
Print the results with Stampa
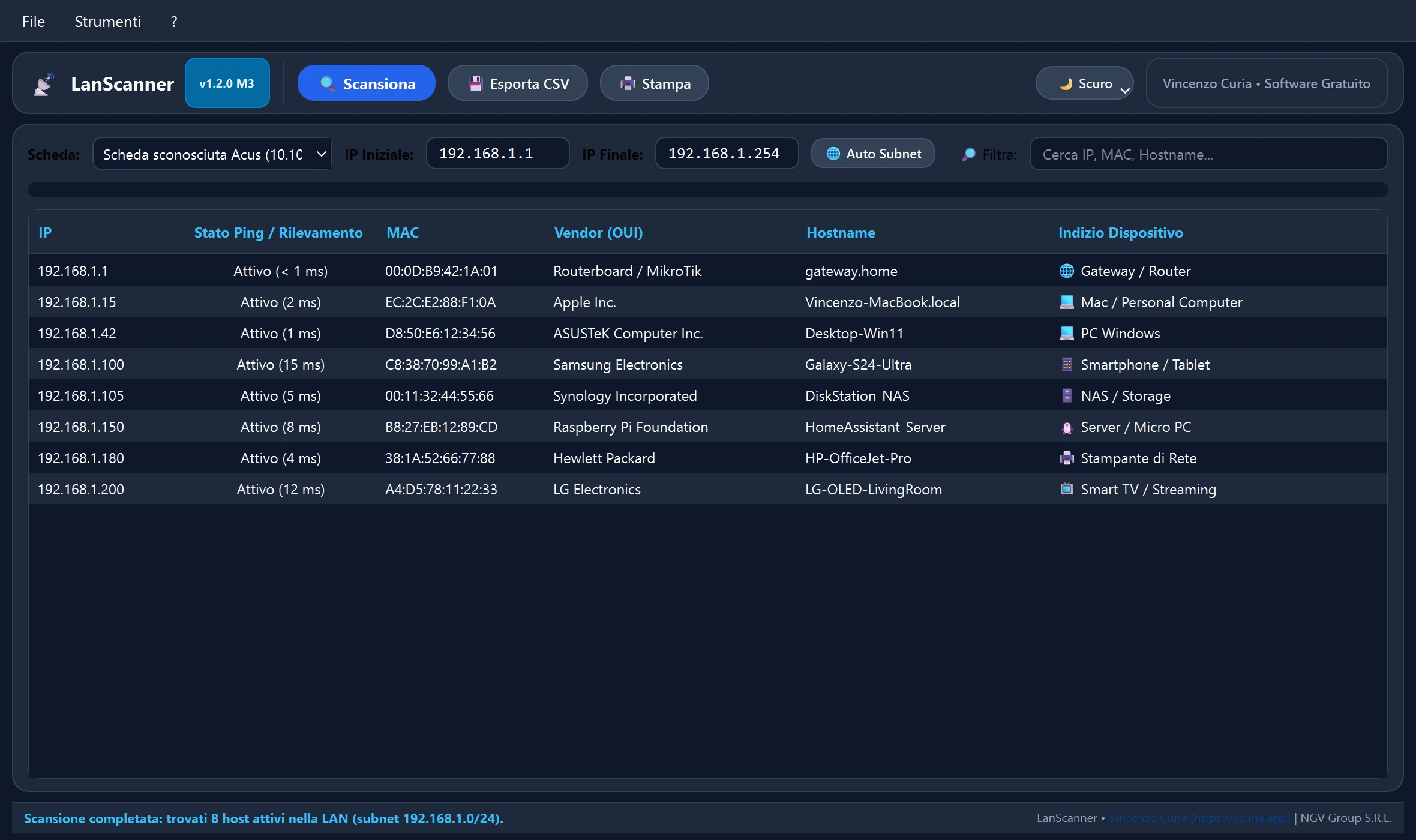click(655, 83)
